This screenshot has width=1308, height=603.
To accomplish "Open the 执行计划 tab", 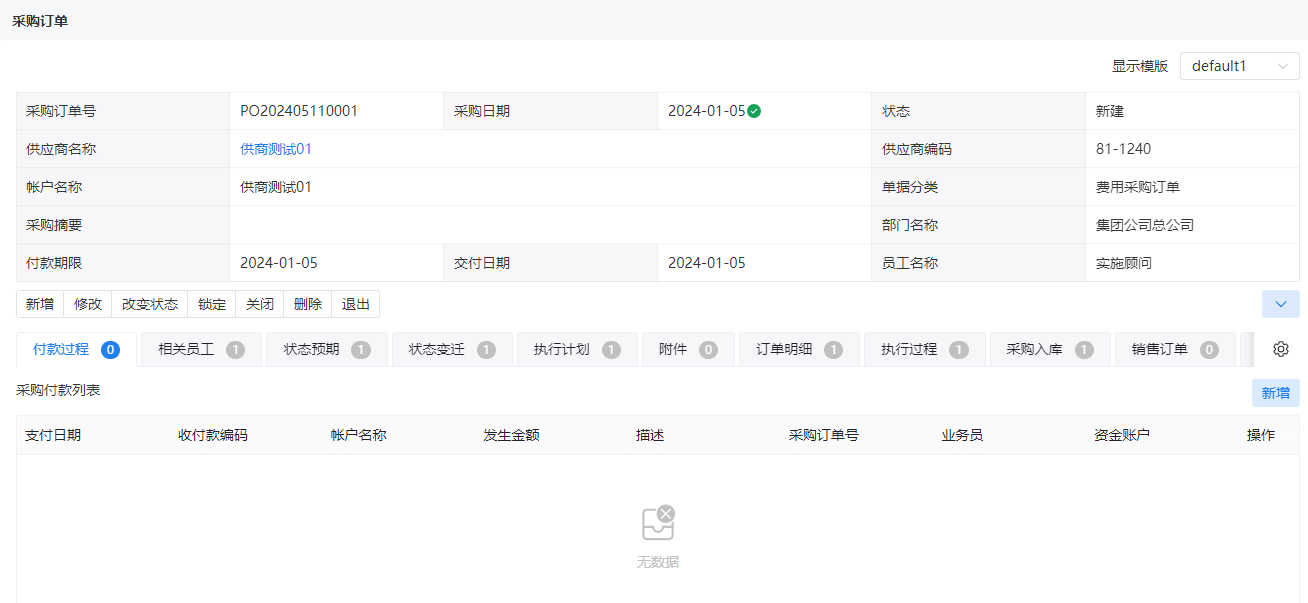I will (577, 350).
